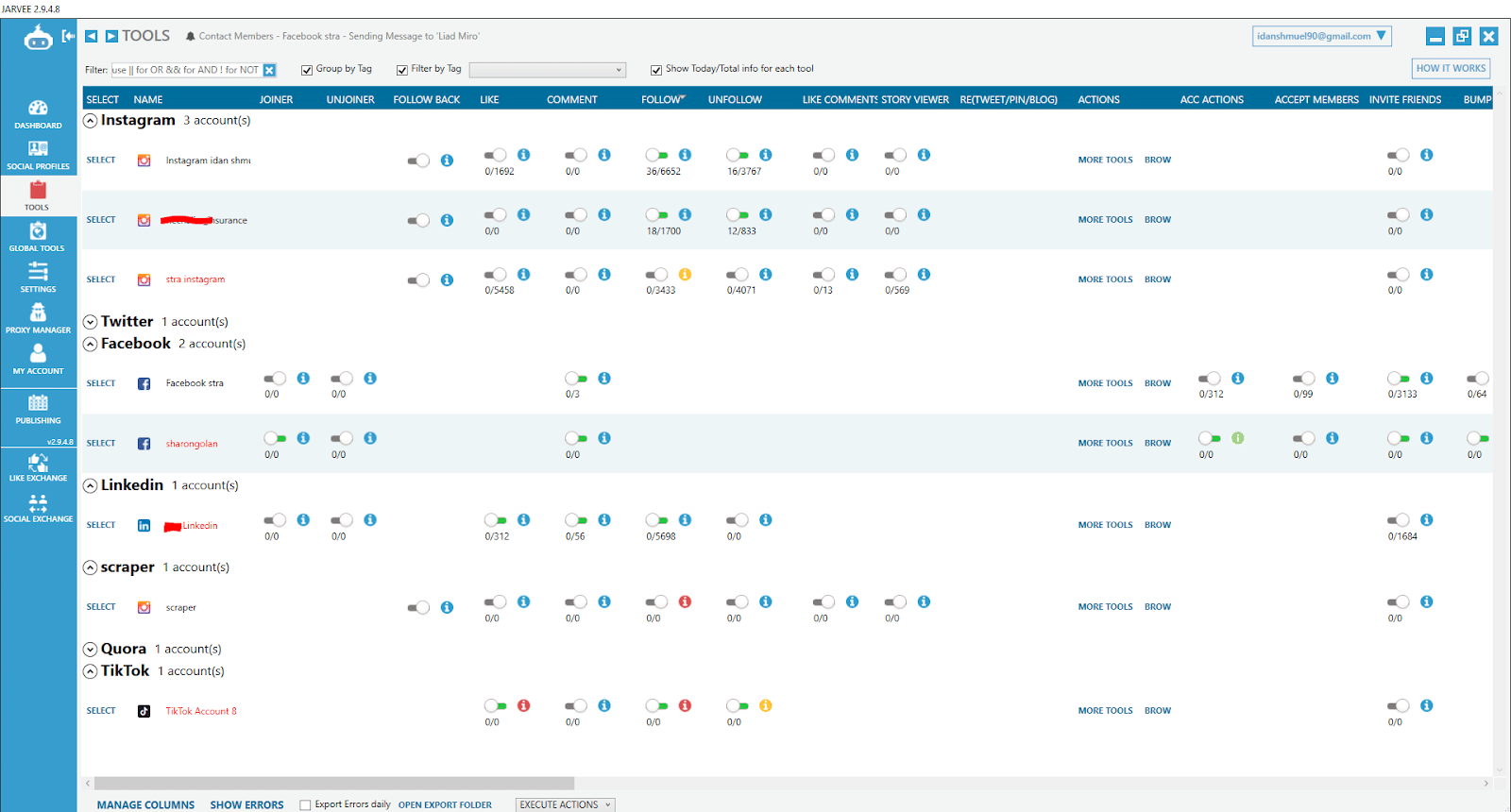1511x812 pixels.
Task: Click red error info icon on TikTok Like
Action: 524,705
